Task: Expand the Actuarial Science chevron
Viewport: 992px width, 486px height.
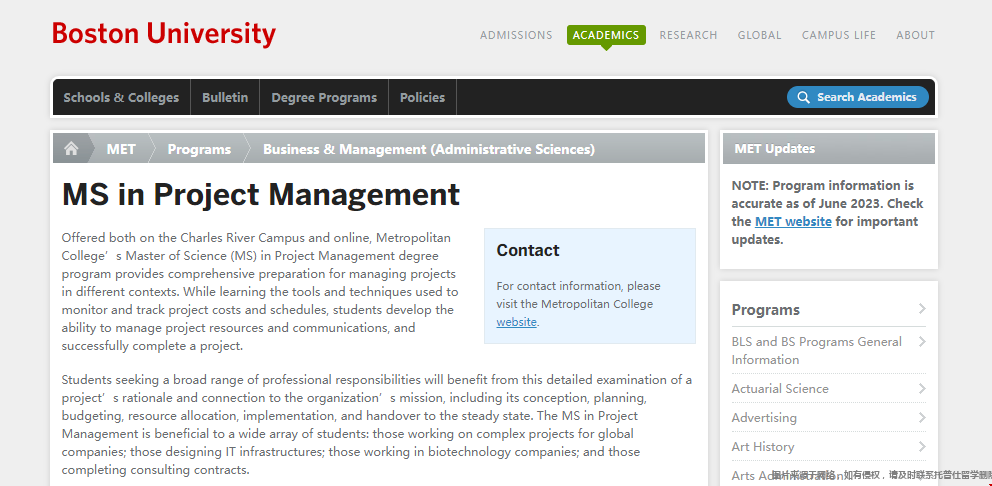Action: click(x=922, y=389)
